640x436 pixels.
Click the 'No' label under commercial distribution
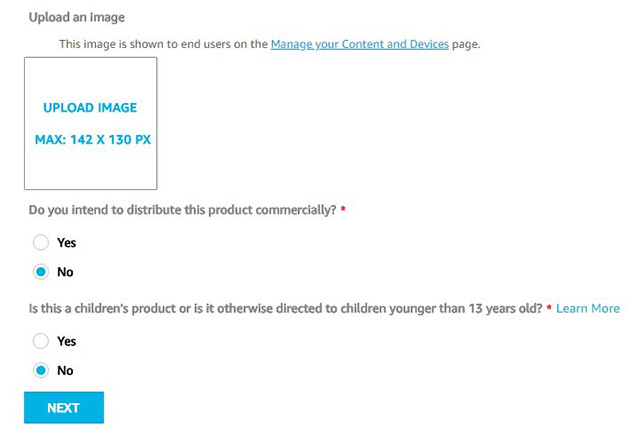pyautogui.click(x=65, y=272)
